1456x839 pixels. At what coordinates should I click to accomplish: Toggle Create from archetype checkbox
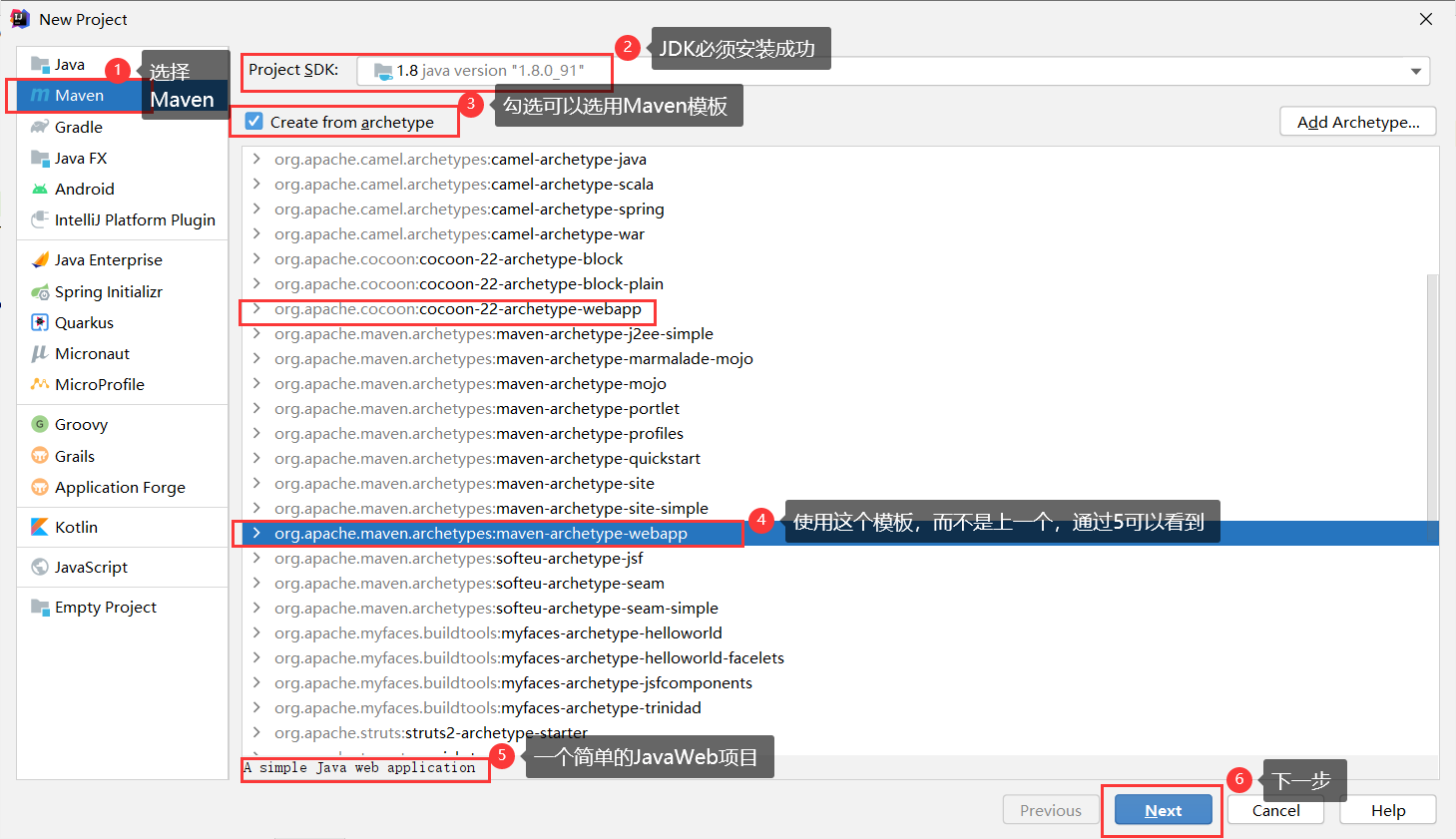pyautogui.click(x=254, y=122)
